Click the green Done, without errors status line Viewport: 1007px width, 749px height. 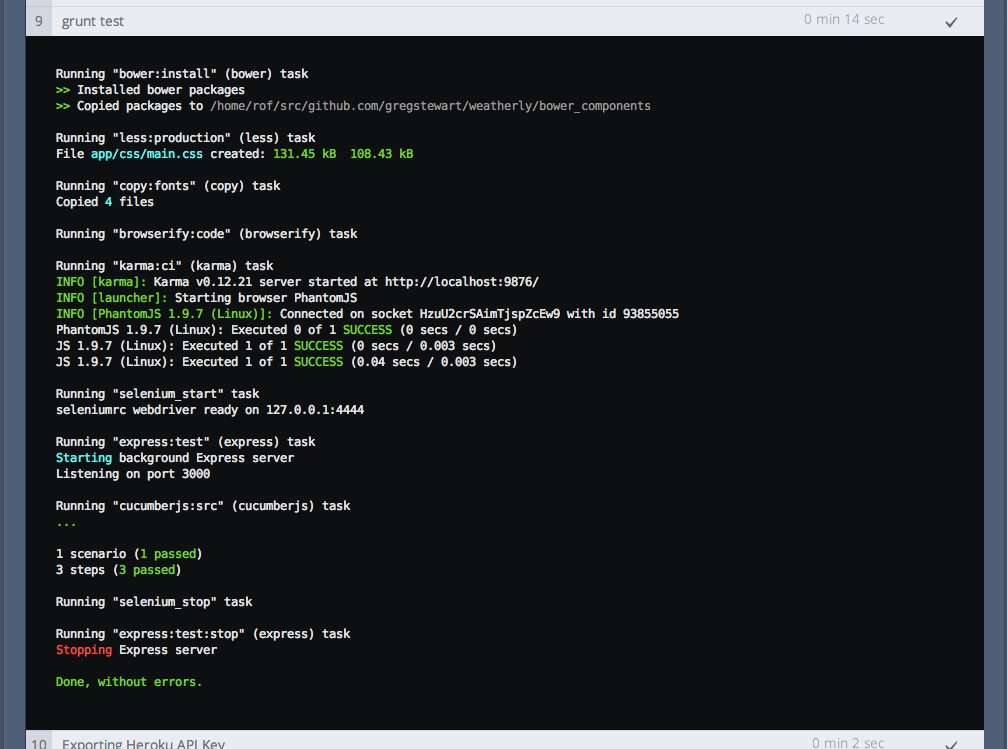click(127, 681)
